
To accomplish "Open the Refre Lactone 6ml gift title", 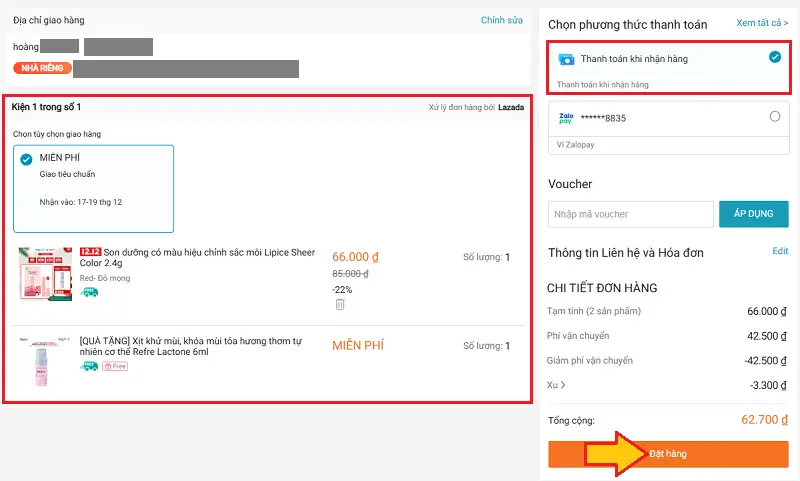I will [x=191, y=346].
